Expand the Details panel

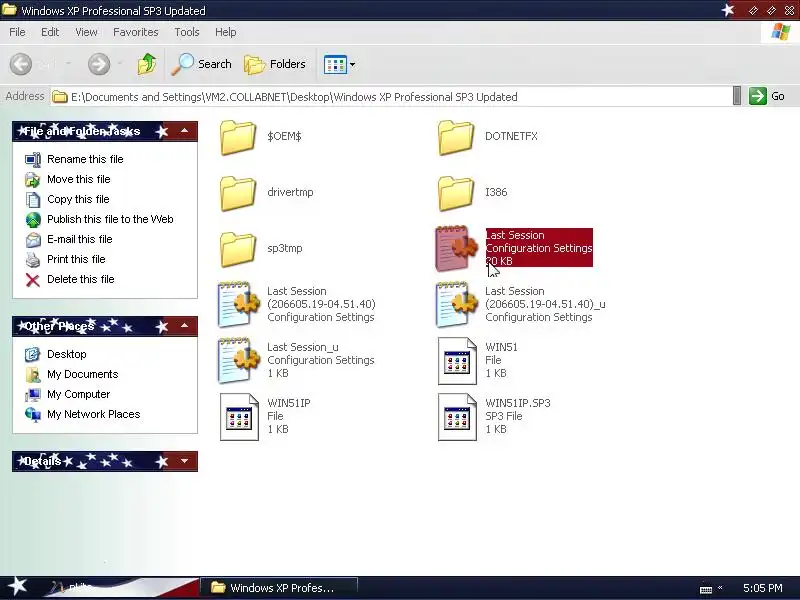click(185, 461)
